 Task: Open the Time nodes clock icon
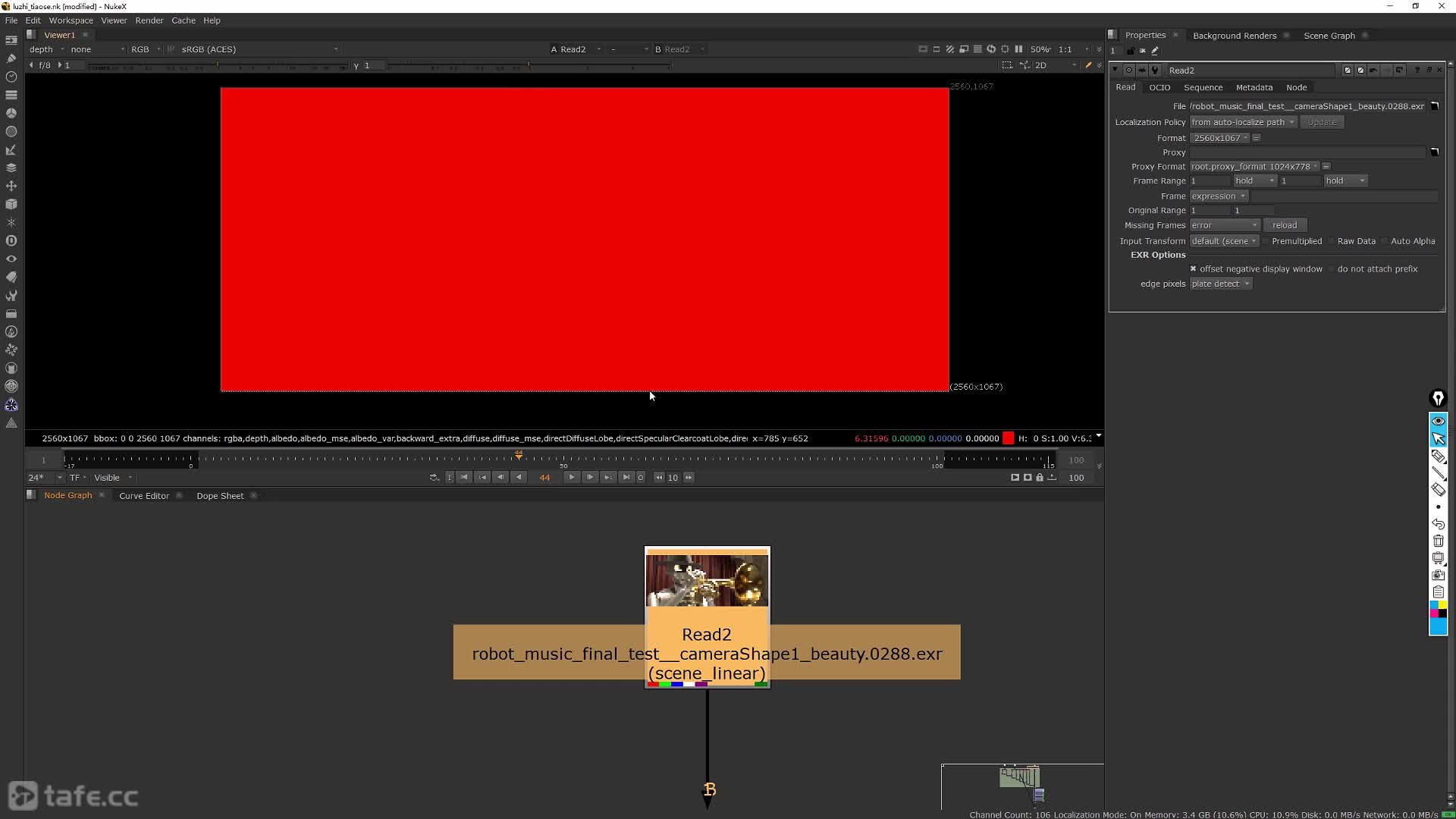click(x=11, y=77)
